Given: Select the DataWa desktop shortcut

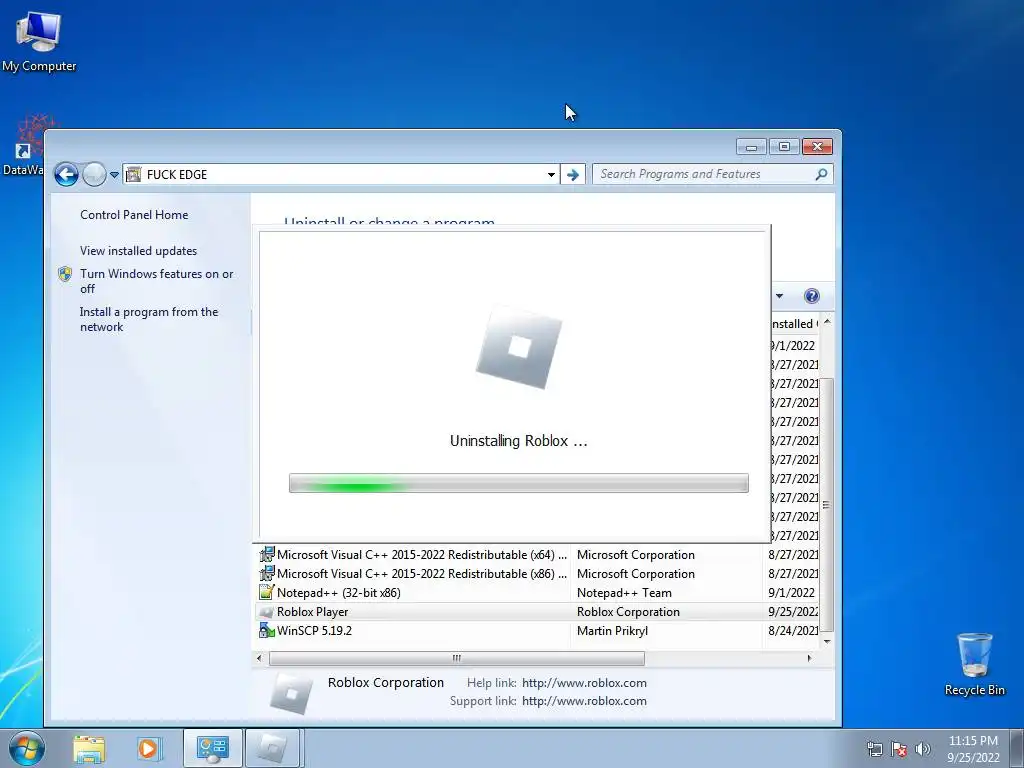Looking at the screenshot, I should [24, 146].
